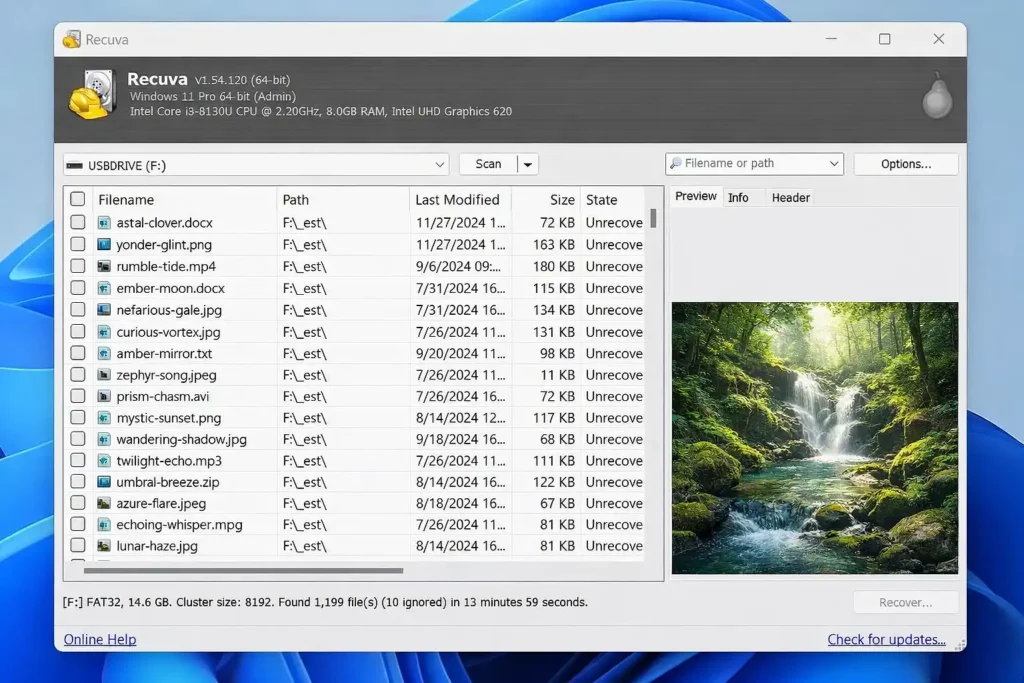1024x683 pixels.
Task: Click the Piriform pear logo icon
Action: (937, 97)
